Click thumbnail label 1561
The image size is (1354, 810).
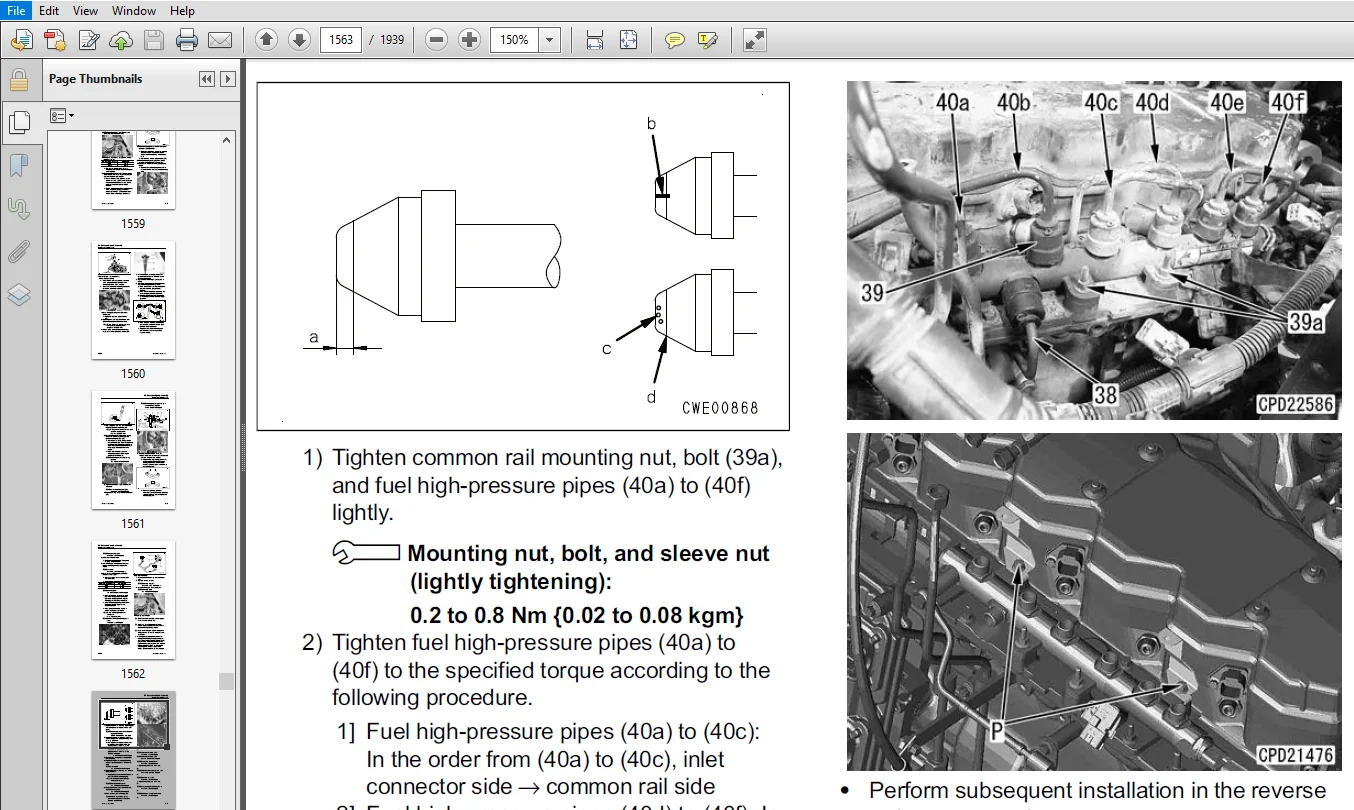tap(133, 524)
